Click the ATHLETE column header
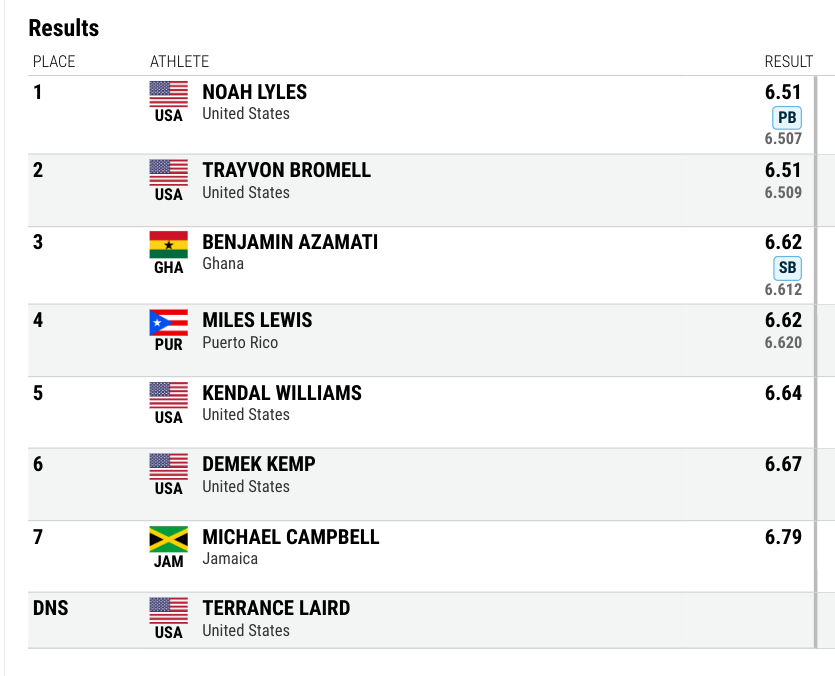This screenshot has width=835, height=676. point(179,62)
